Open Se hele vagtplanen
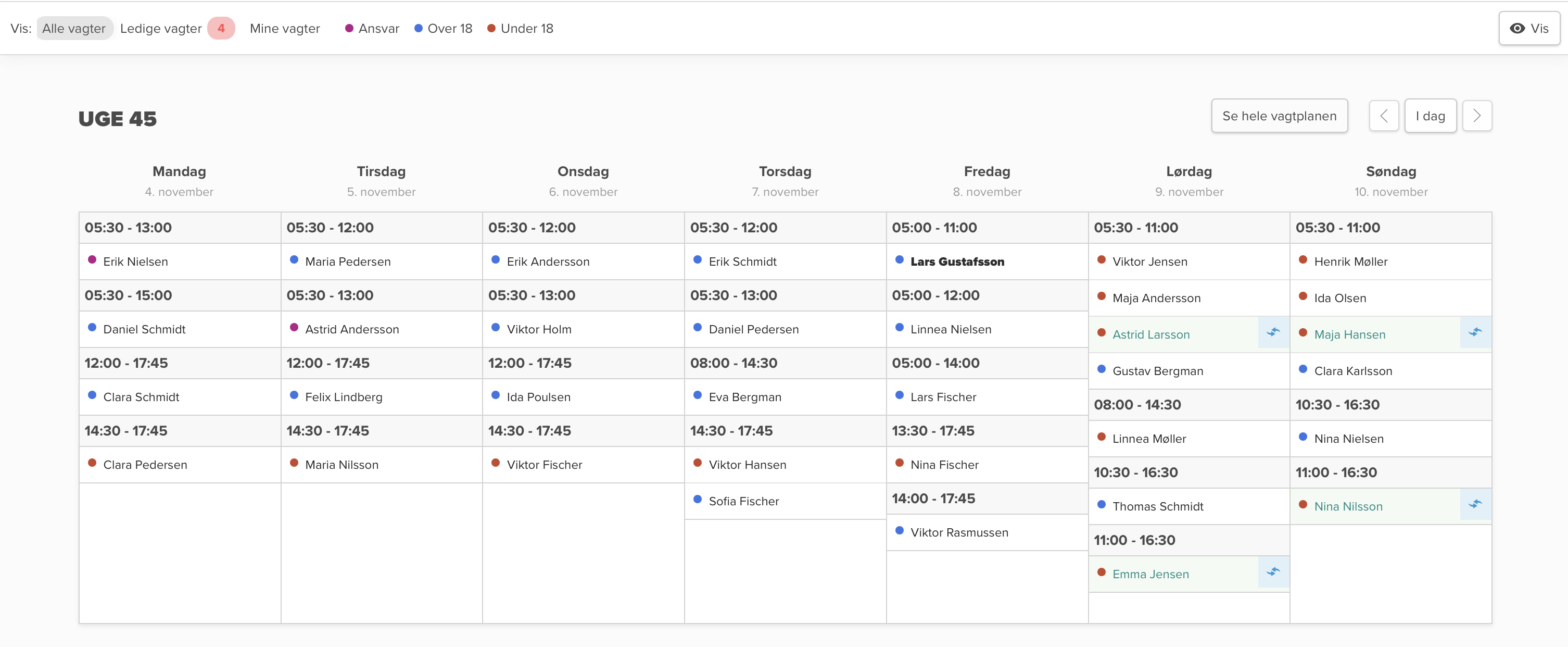This screenshot has height=647, width=1568. click(1279, 116)
